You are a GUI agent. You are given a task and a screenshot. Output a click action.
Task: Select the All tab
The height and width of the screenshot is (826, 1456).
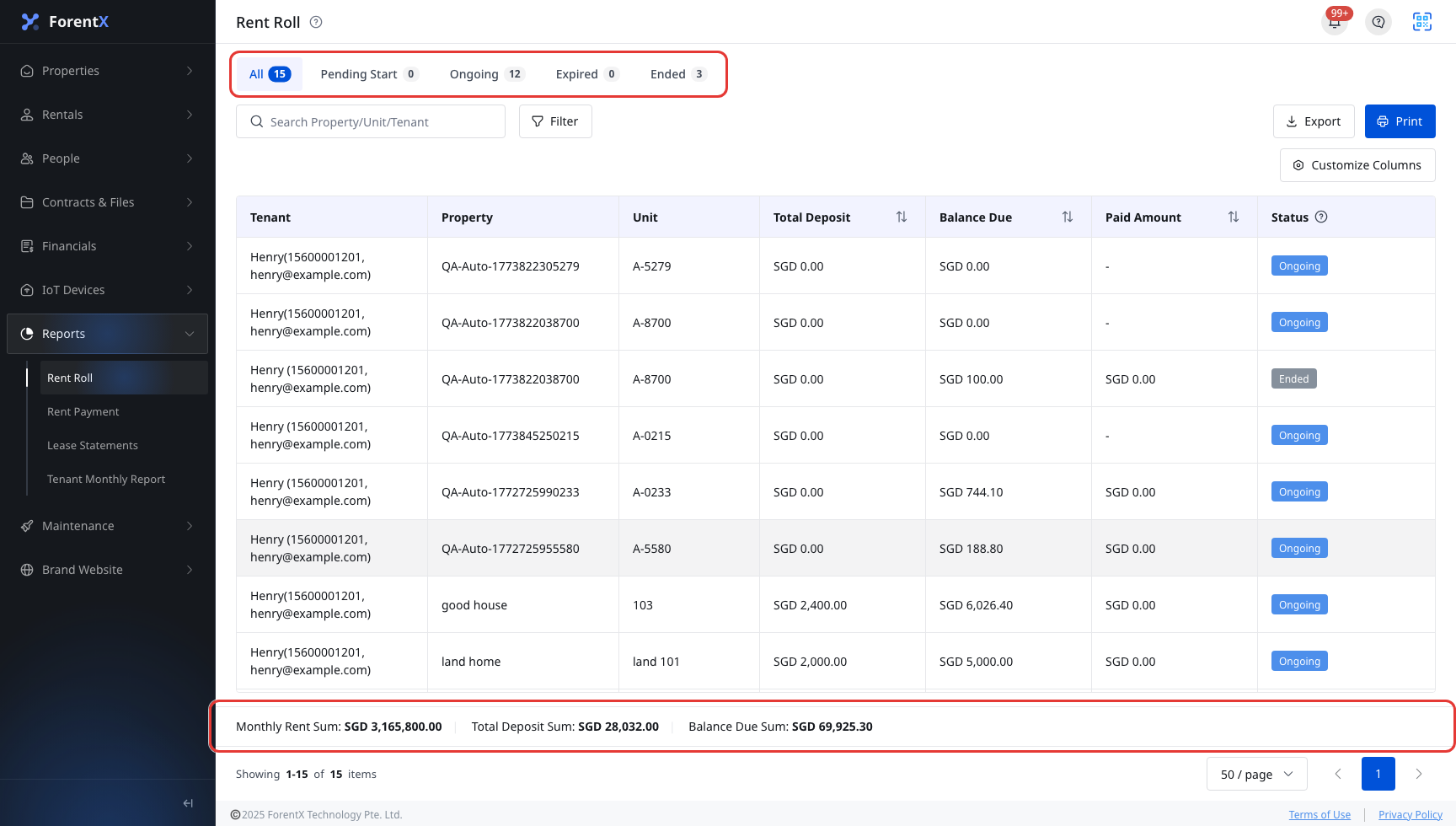[270, 74]
